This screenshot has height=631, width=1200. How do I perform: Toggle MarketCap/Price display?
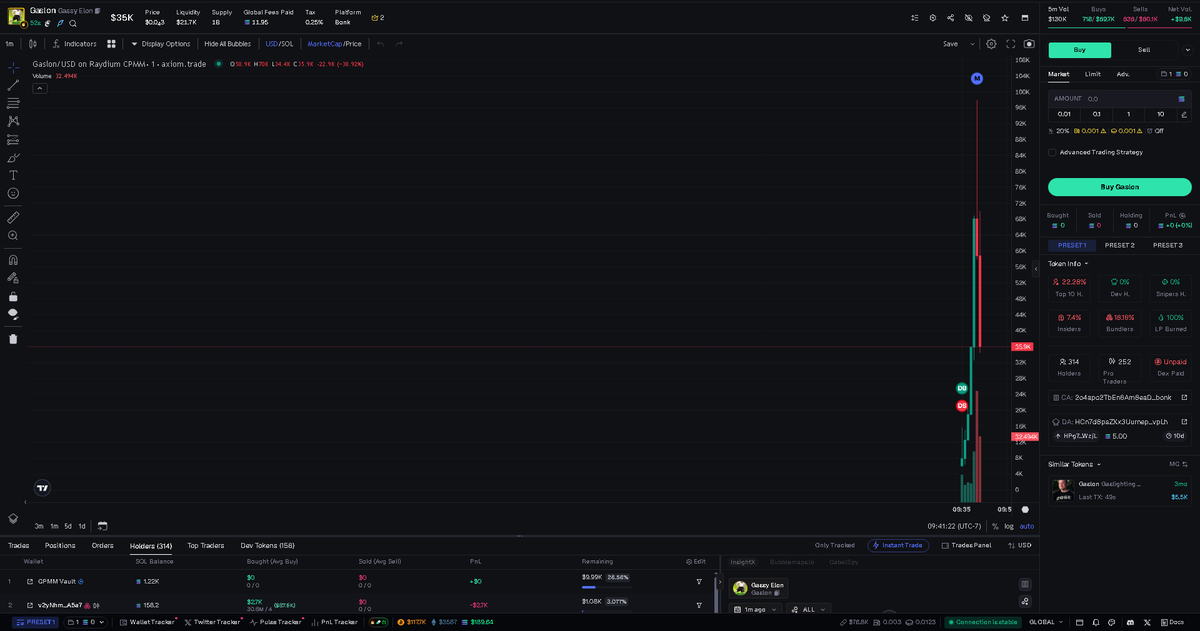(334, 44)
